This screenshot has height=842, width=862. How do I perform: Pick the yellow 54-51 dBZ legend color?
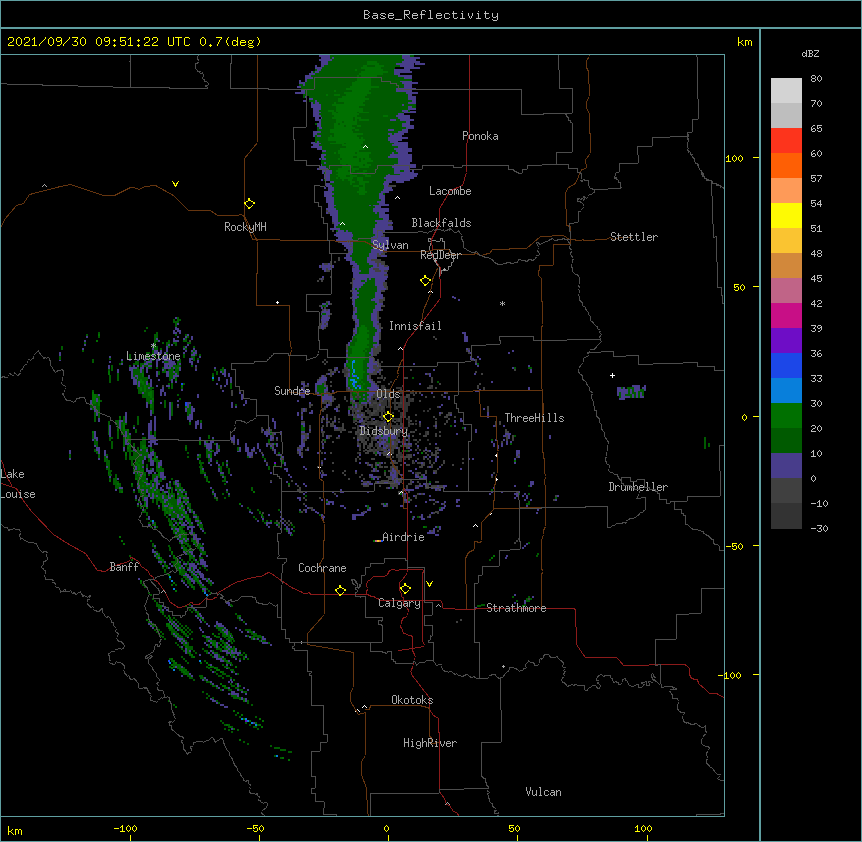click(786, 215)
